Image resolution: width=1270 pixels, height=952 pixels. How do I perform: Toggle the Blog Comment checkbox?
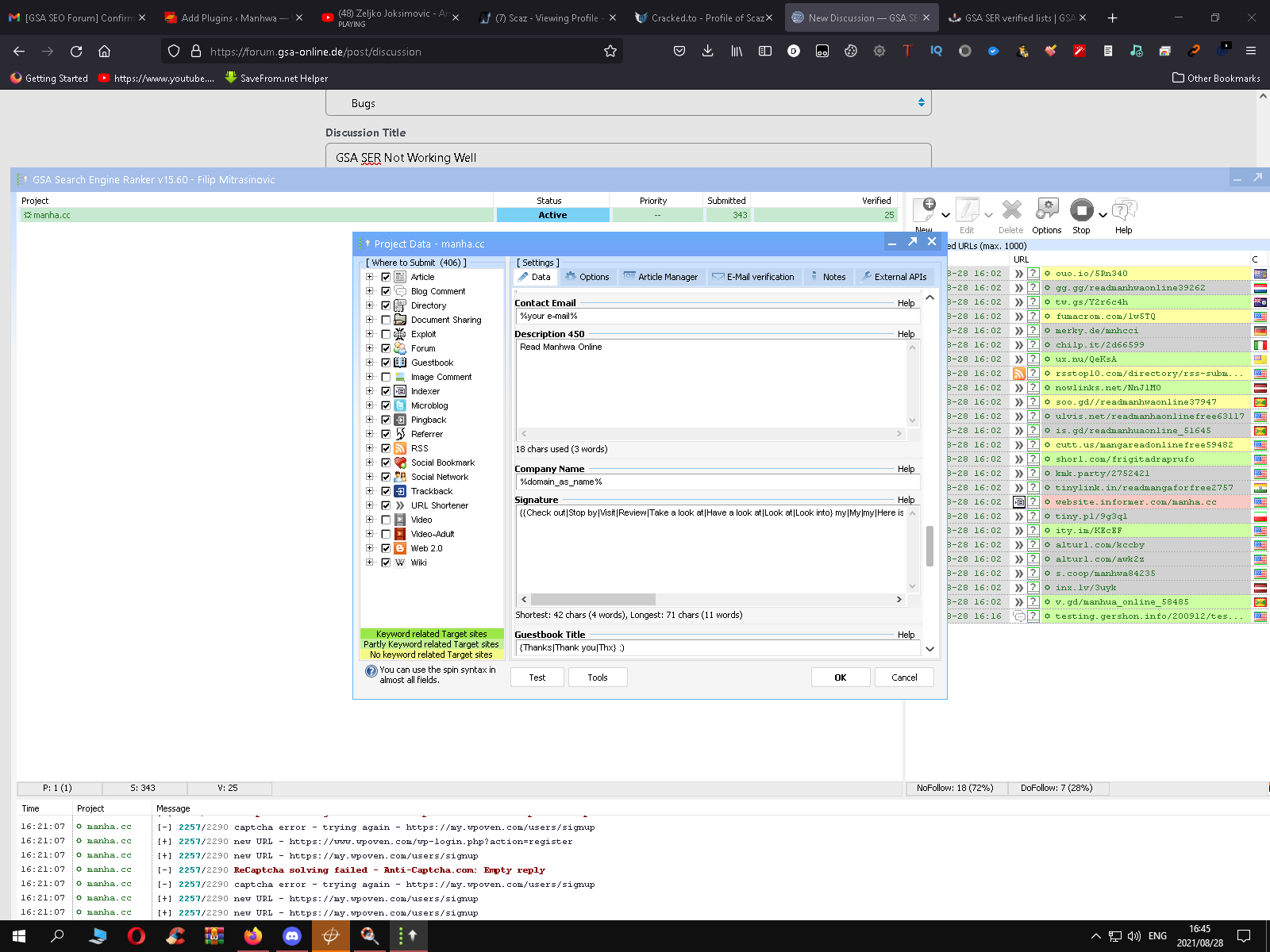(386, 291)
